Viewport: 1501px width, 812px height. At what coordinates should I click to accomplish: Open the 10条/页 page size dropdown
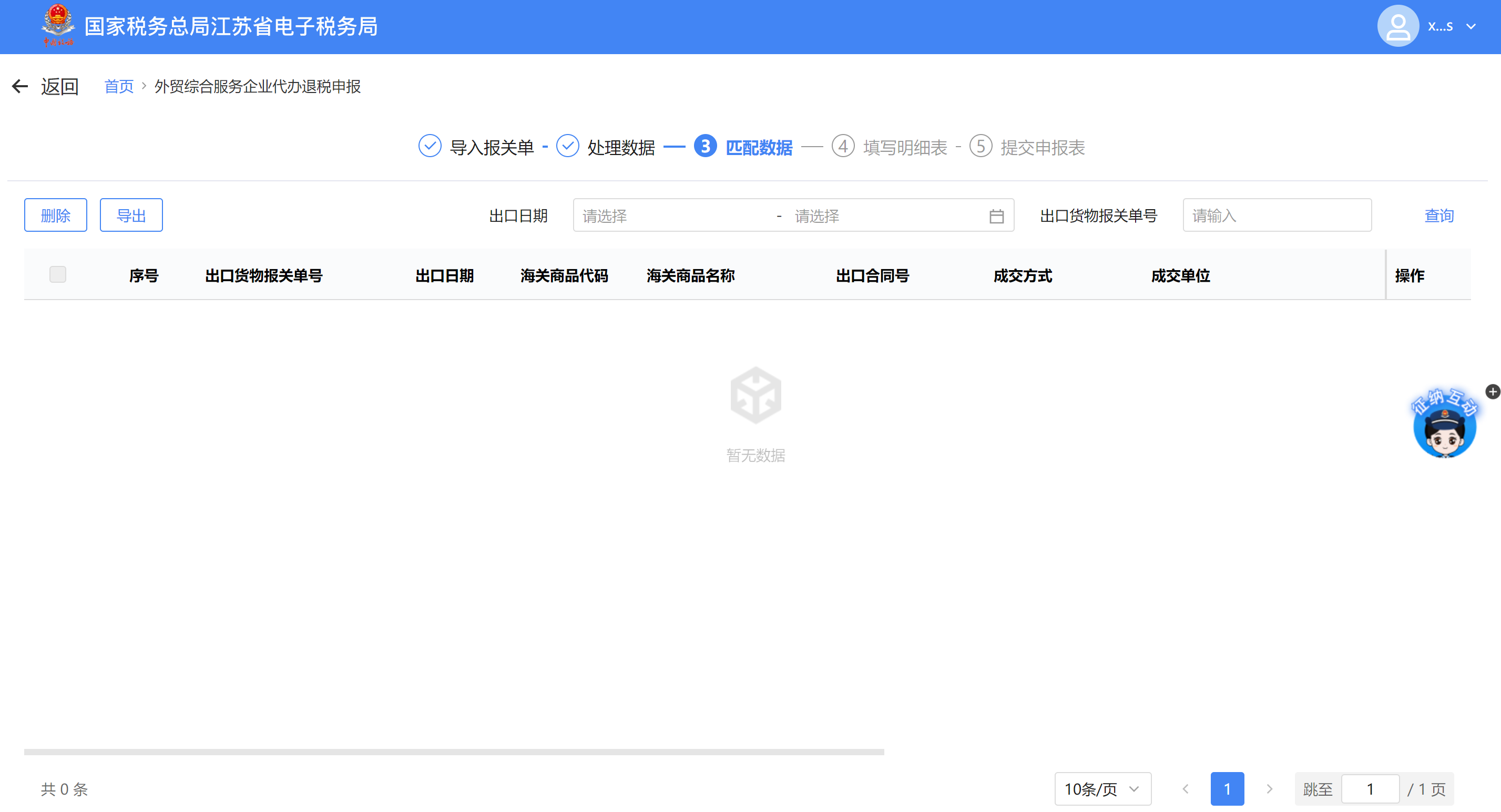(x=1102, y=789)
